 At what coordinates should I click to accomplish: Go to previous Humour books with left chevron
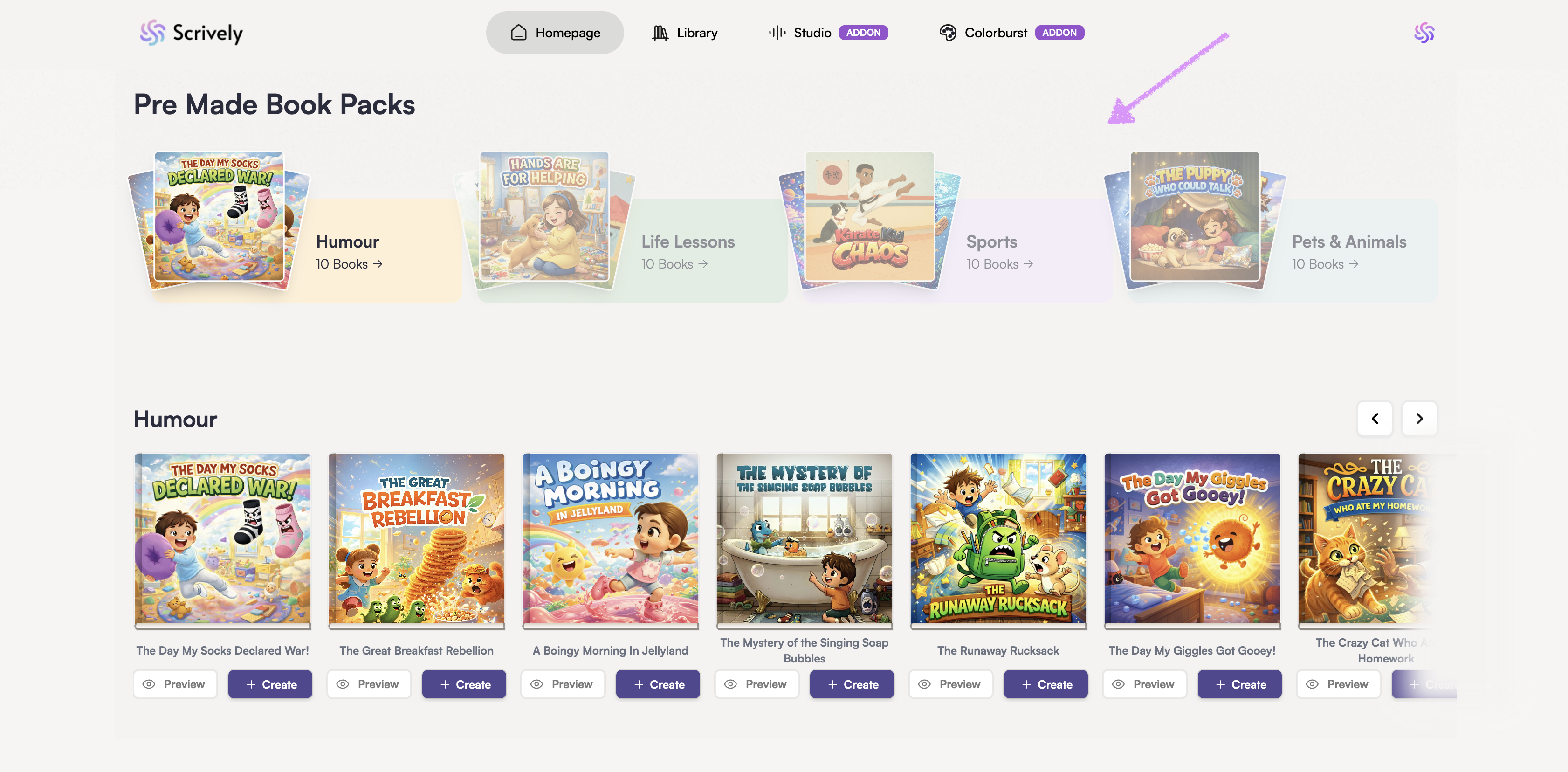click(x=1375, y=419)
